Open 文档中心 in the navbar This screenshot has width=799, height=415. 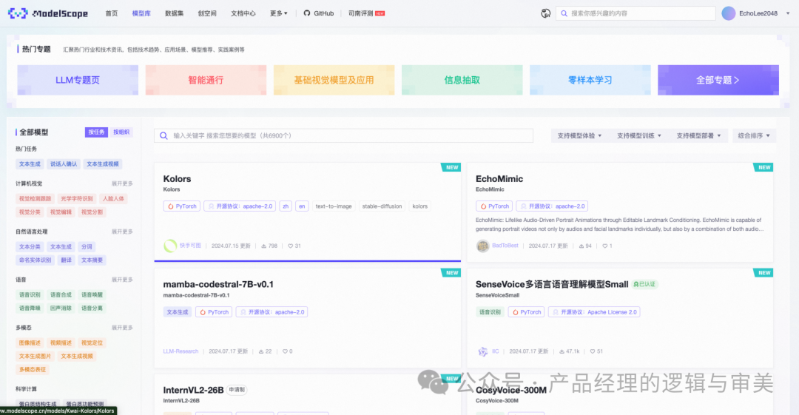(243, 13)
